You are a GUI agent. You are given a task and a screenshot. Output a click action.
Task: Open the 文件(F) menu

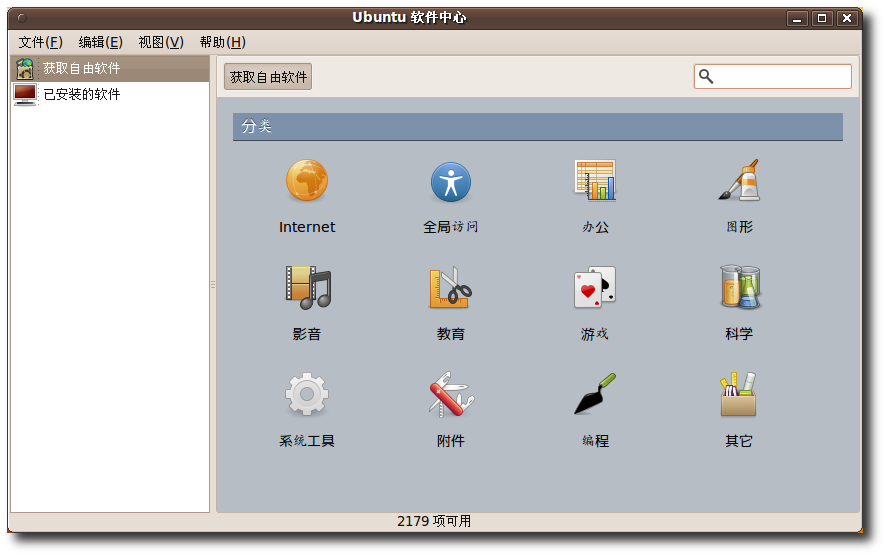click(40, 42)
